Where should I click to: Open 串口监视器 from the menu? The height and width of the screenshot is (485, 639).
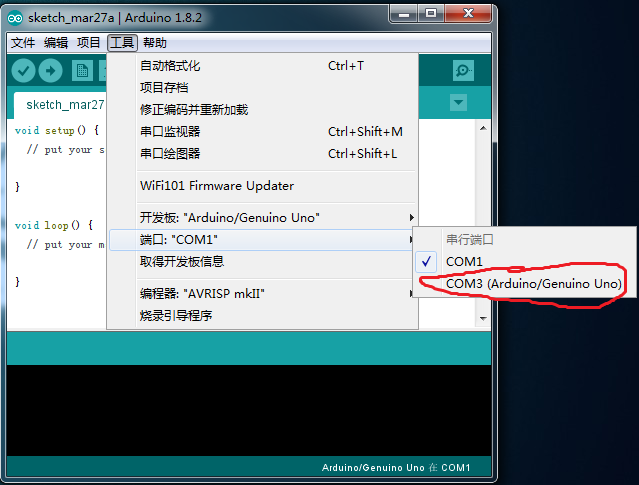click(262, 132)
